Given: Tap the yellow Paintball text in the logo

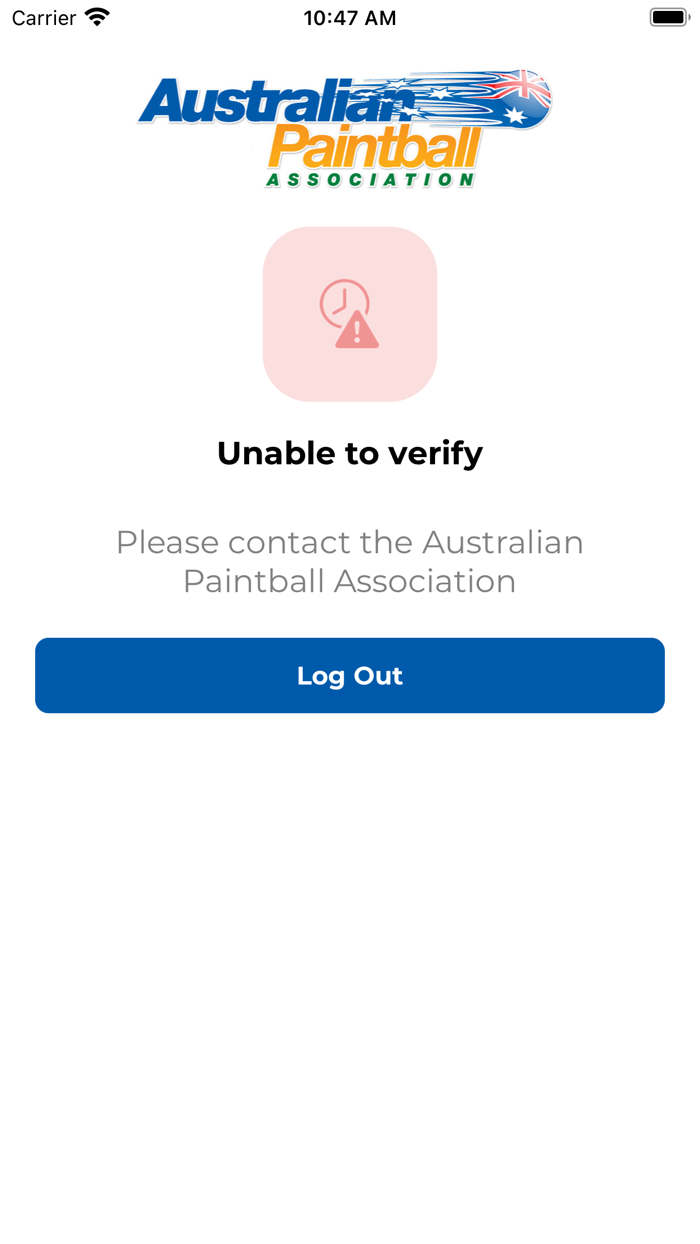Looking at the screenshot, I should click(375, 149).
